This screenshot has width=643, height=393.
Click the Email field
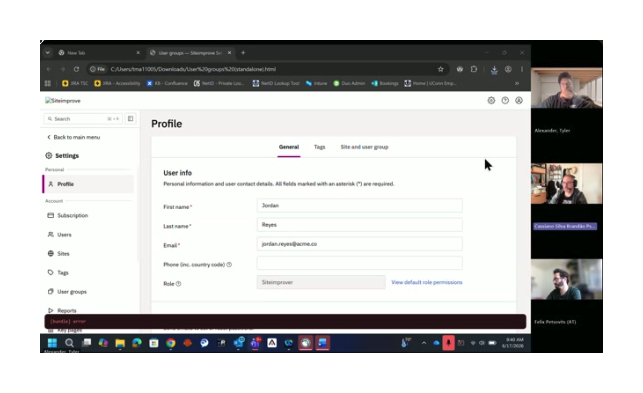360,244
